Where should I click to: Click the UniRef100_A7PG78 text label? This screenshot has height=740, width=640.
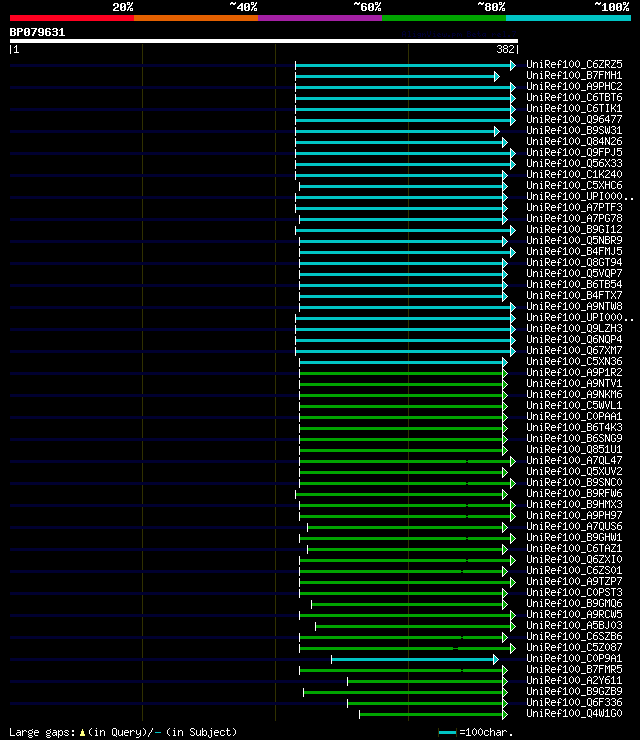(x=574, y=219)
